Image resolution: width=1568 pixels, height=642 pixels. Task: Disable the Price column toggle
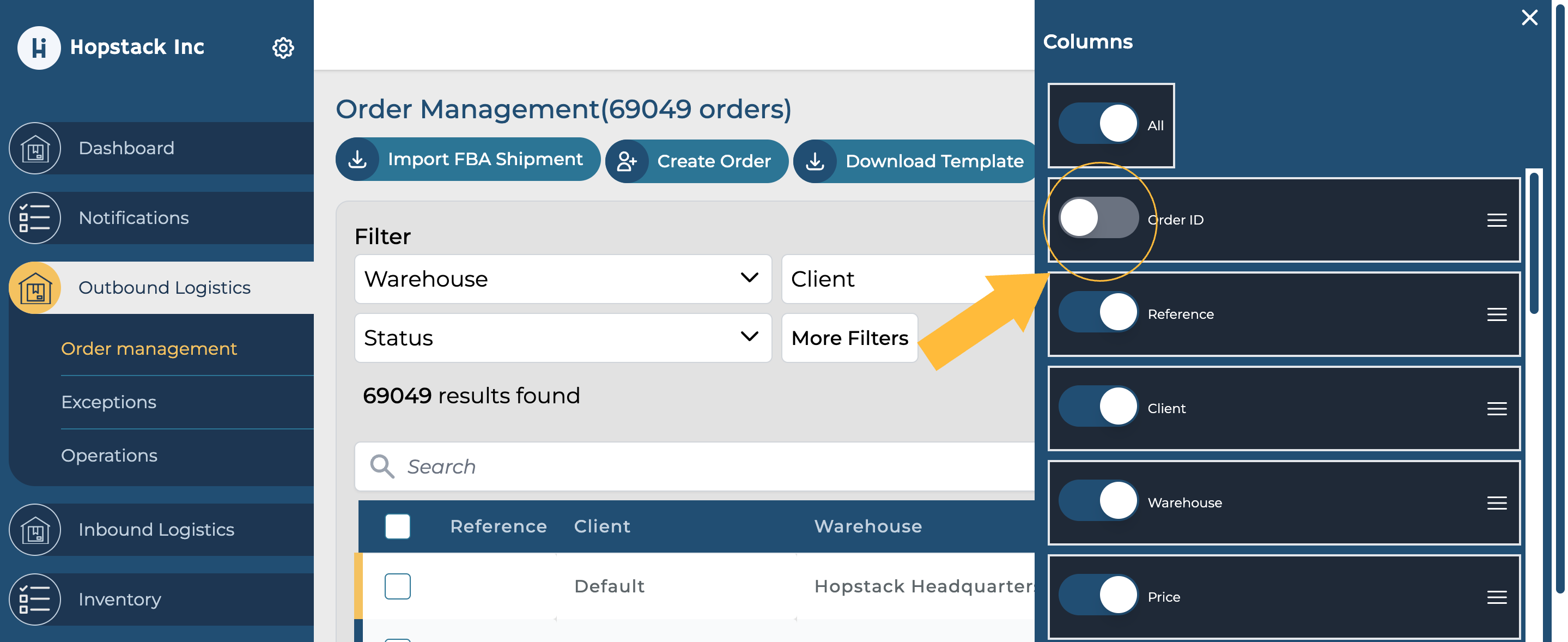pyautogui.click(x=1097, y=595)
